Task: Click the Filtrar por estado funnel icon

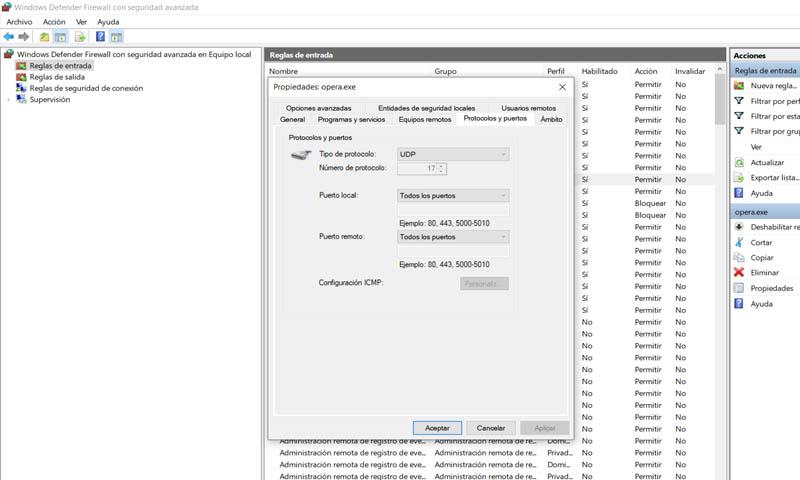Action: point(739,116)
